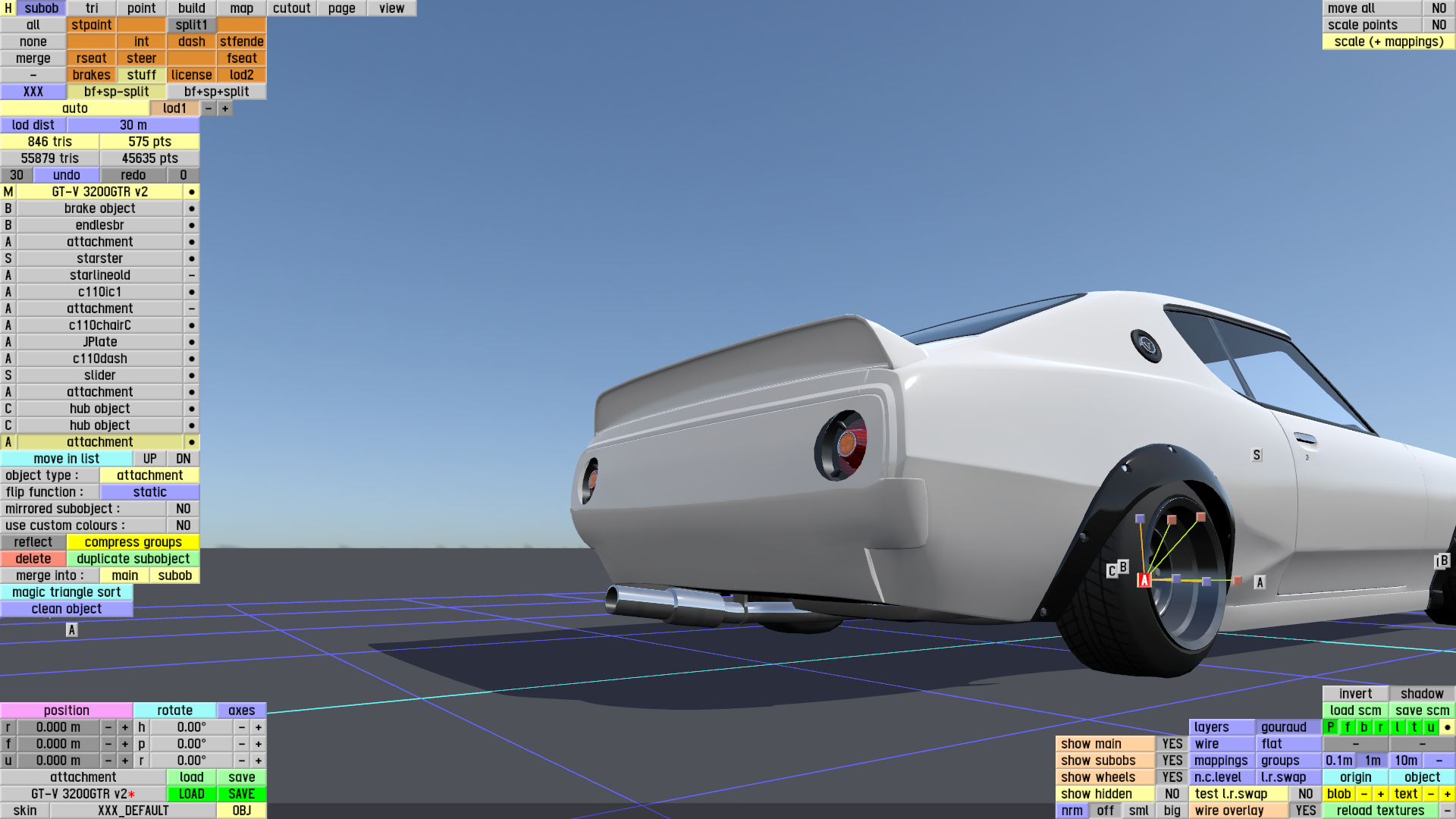Click reload textures button

[x=1379, y=811]
